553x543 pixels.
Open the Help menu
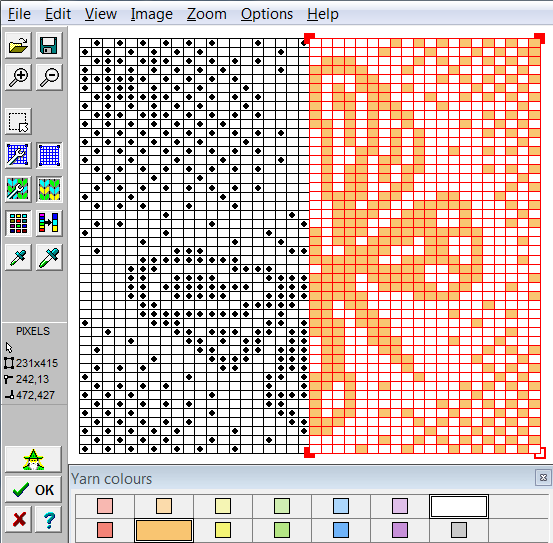coord(323,14)
